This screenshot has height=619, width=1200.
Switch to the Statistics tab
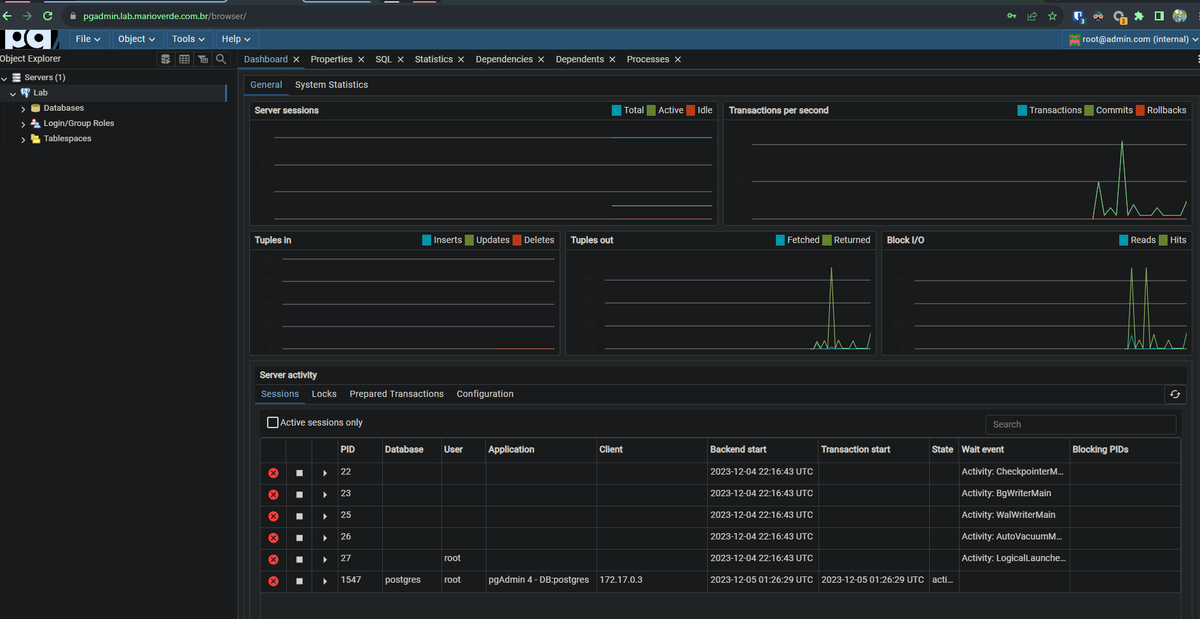point(433,59)
